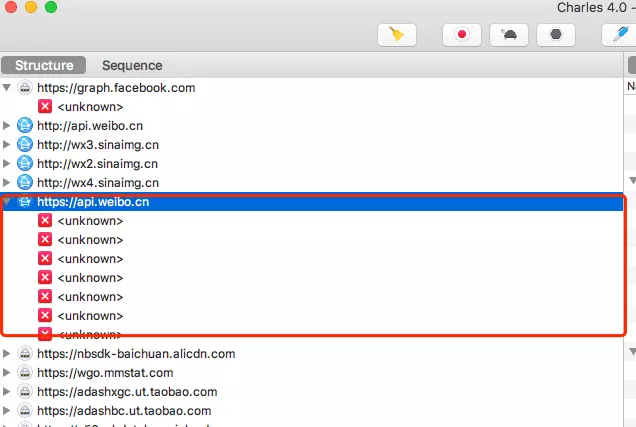Select the https://wgo.mmstat.com host row
The height and width of the screenshot is (427, 636).
click(312, 373)
